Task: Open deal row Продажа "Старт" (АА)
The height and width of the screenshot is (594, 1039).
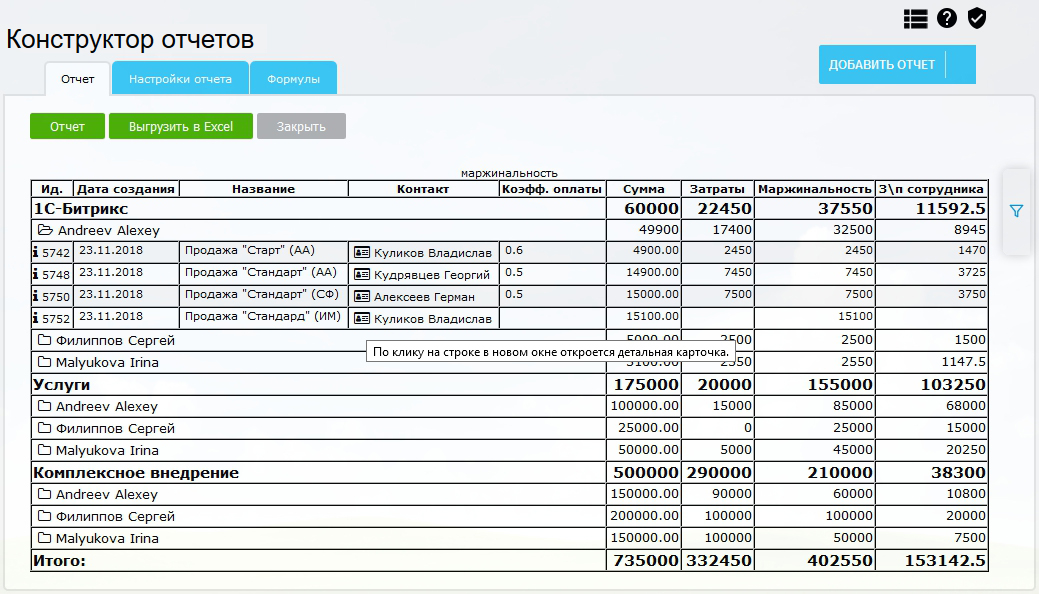Action: 263,252
